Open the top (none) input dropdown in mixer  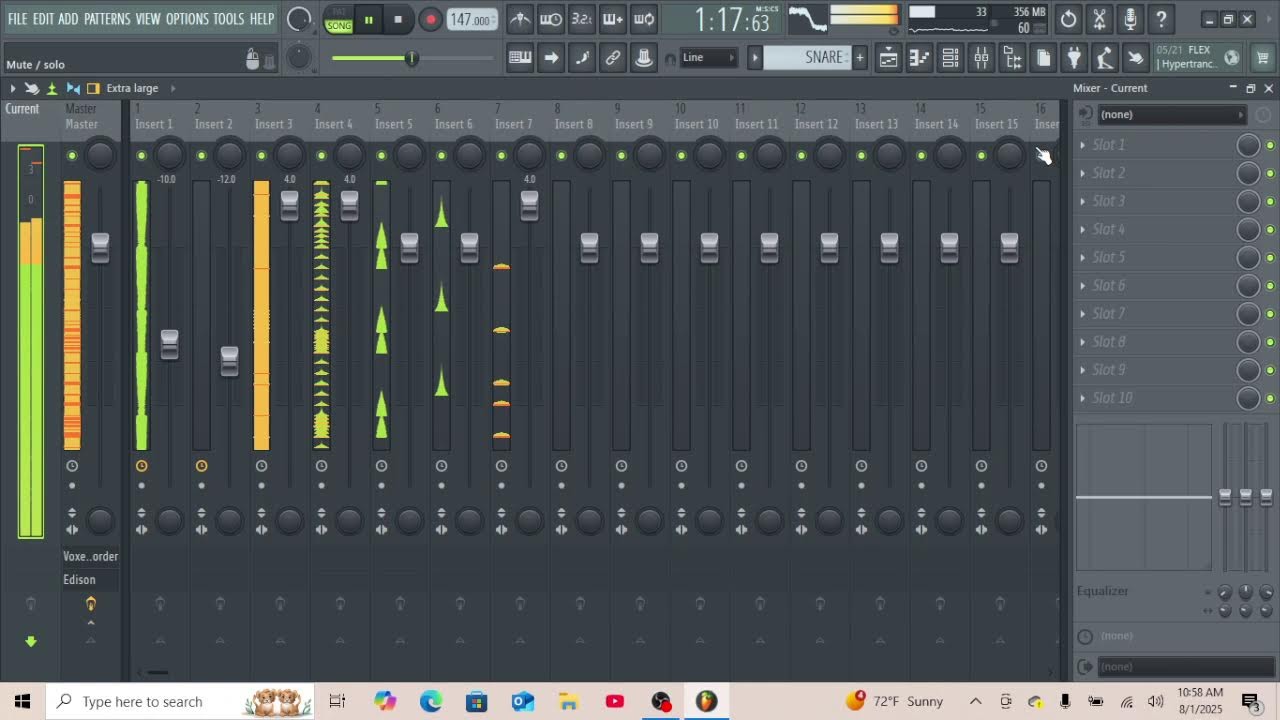pyautogui.click(x=1170, y=114)
